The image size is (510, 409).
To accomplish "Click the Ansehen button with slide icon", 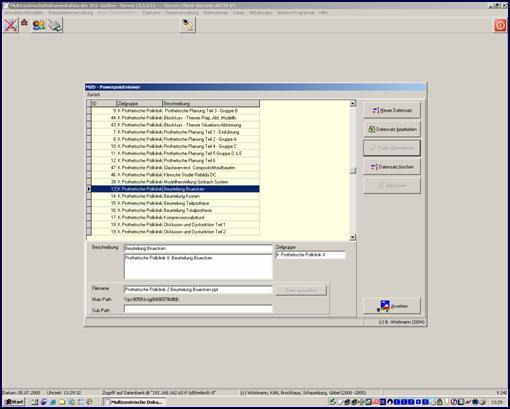I will tap(392, 306).
